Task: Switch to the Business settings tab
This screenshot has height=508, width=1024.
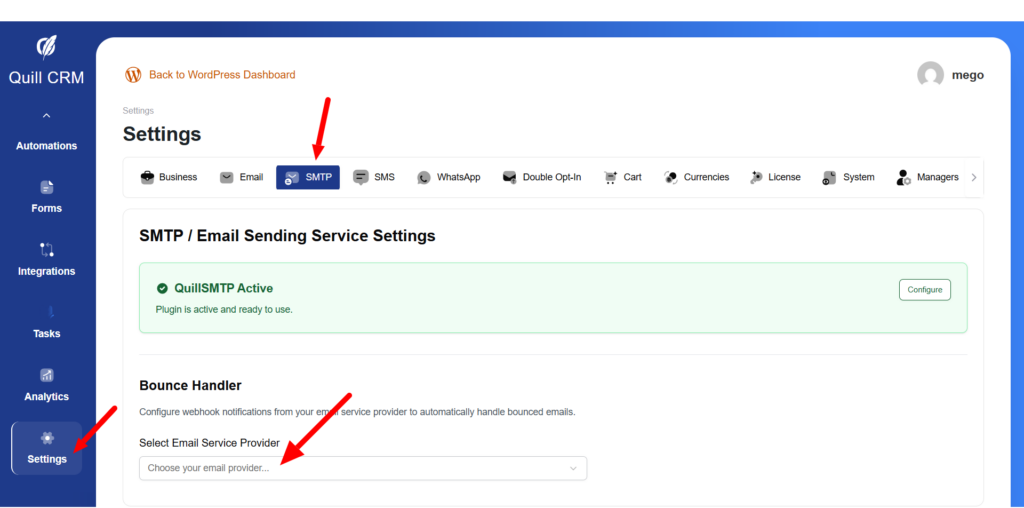Action: (168, 177)
